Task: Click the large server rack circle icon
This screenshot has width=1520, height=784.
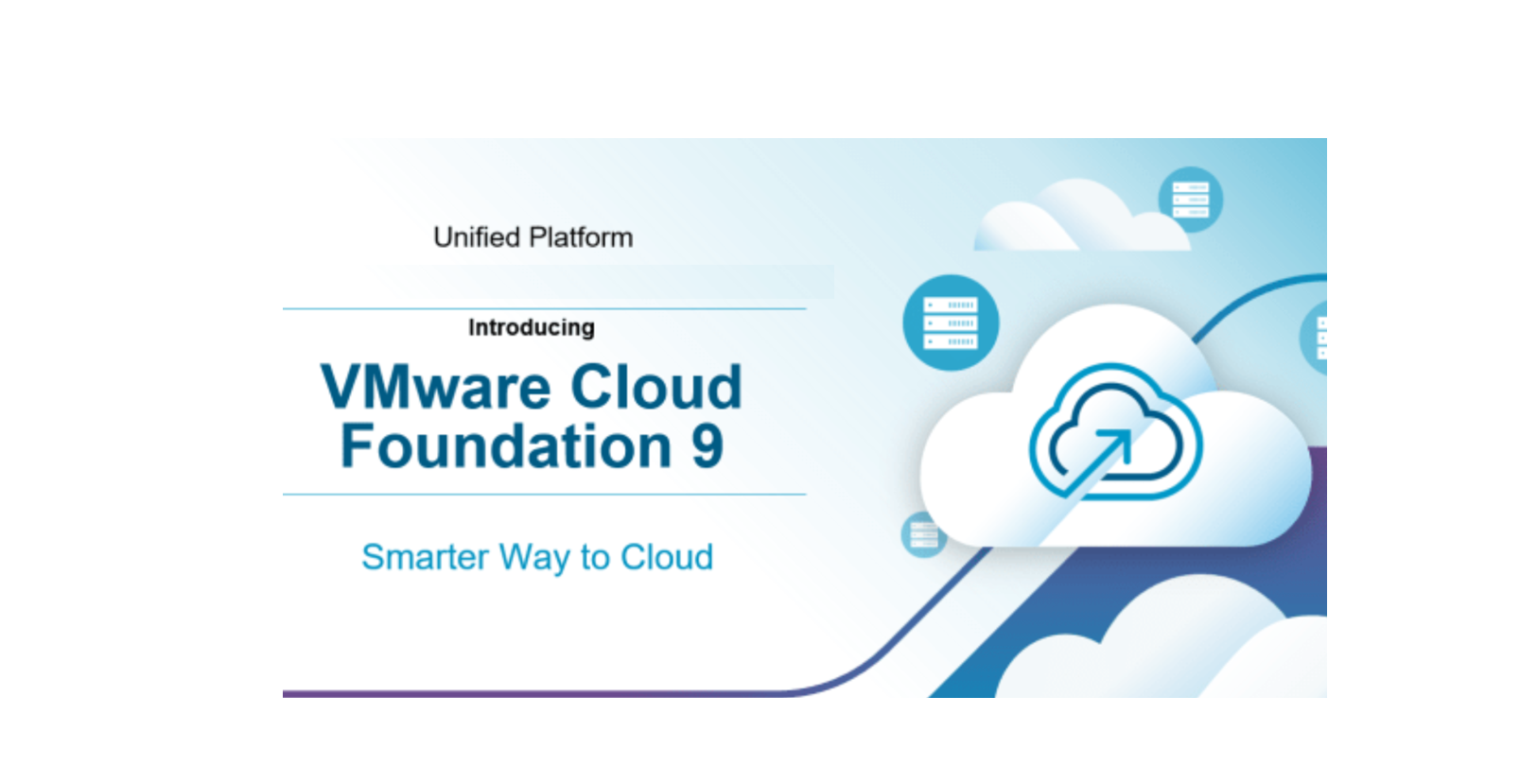Action: tap(951, 322)
